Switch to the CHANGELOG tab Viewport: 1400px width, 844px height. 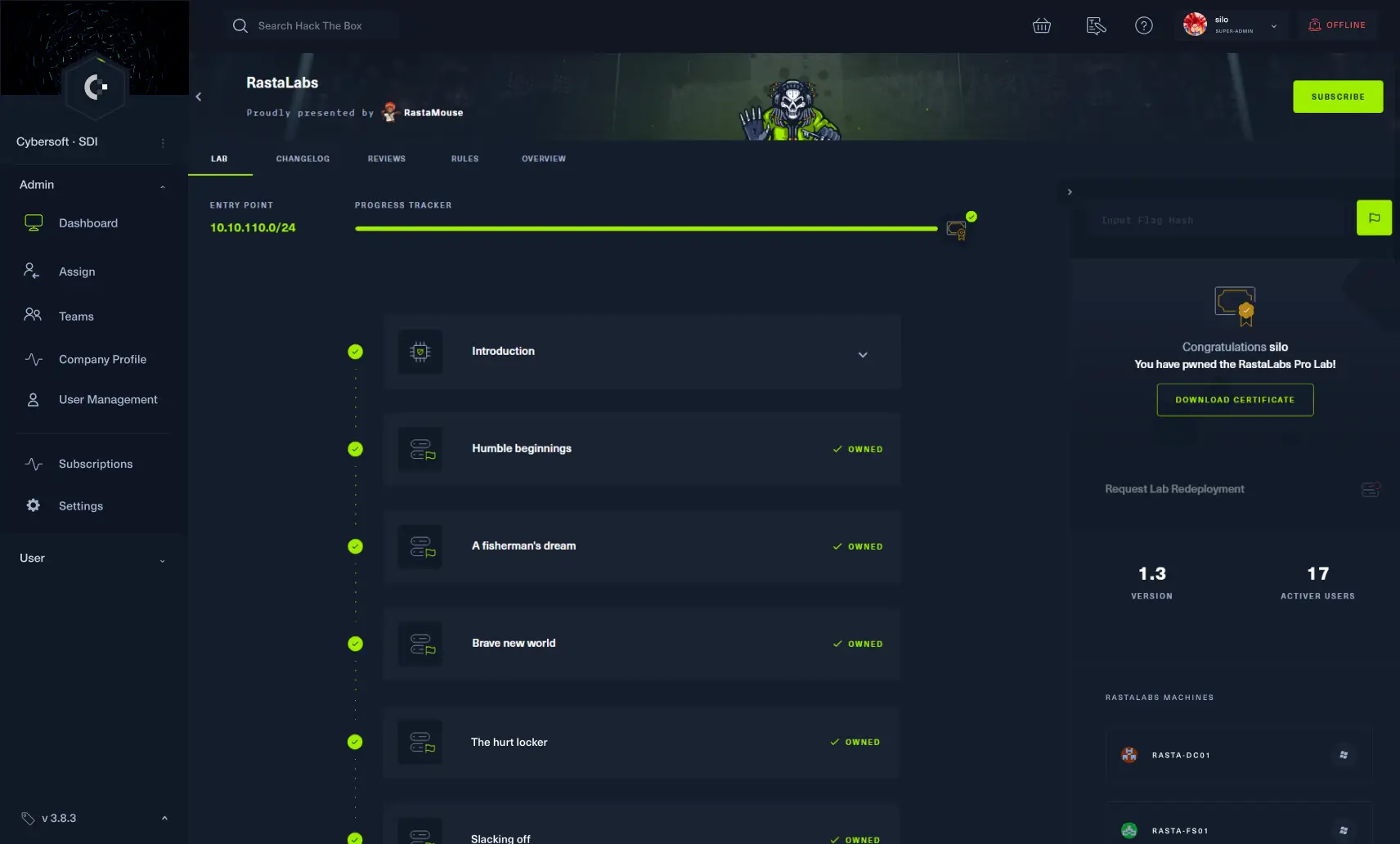[303, 159]
